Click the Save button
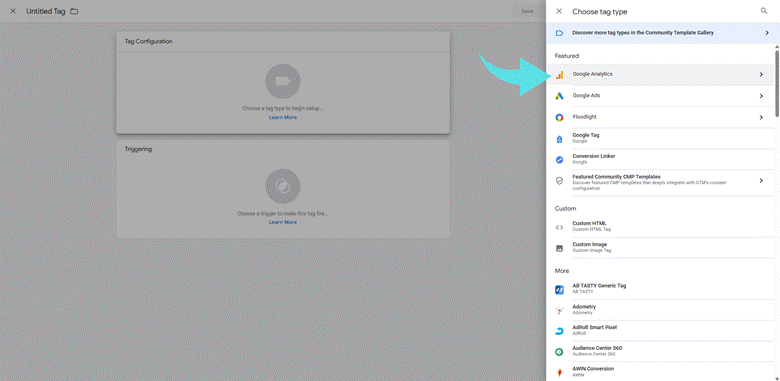Viewport: 780px width, 381px height. click(x=527, y=11)
